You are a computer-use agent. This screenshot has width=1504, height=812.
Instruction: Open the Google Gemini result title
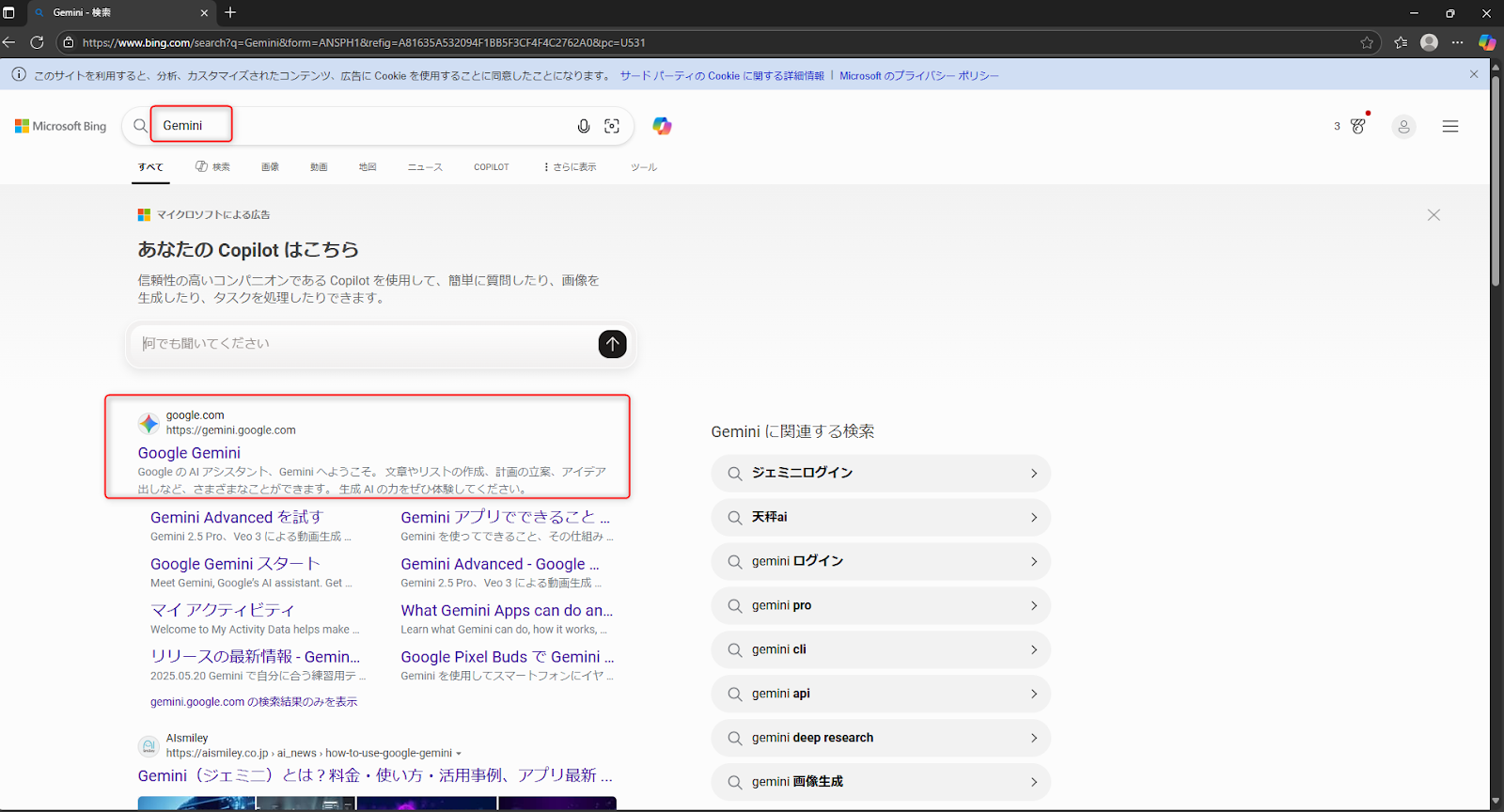coord(189,453)
